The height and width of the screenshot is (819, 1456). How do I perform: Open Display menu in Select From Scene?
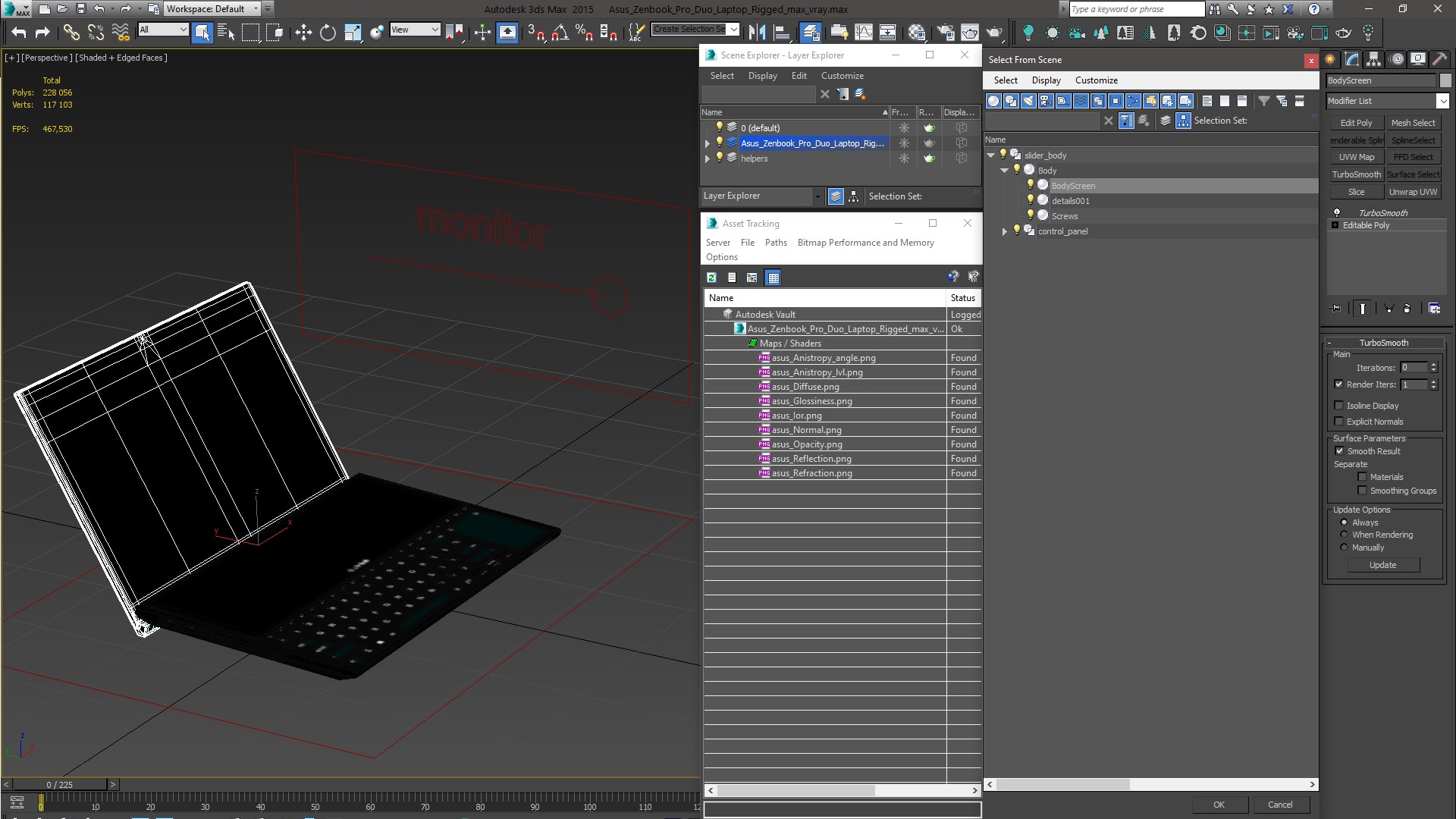[1046, 80]
